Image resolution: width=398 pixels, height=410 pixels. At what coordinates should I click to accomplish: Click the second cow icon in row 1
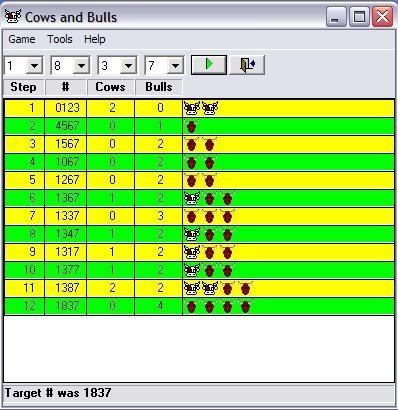click(x=210, y=108)
